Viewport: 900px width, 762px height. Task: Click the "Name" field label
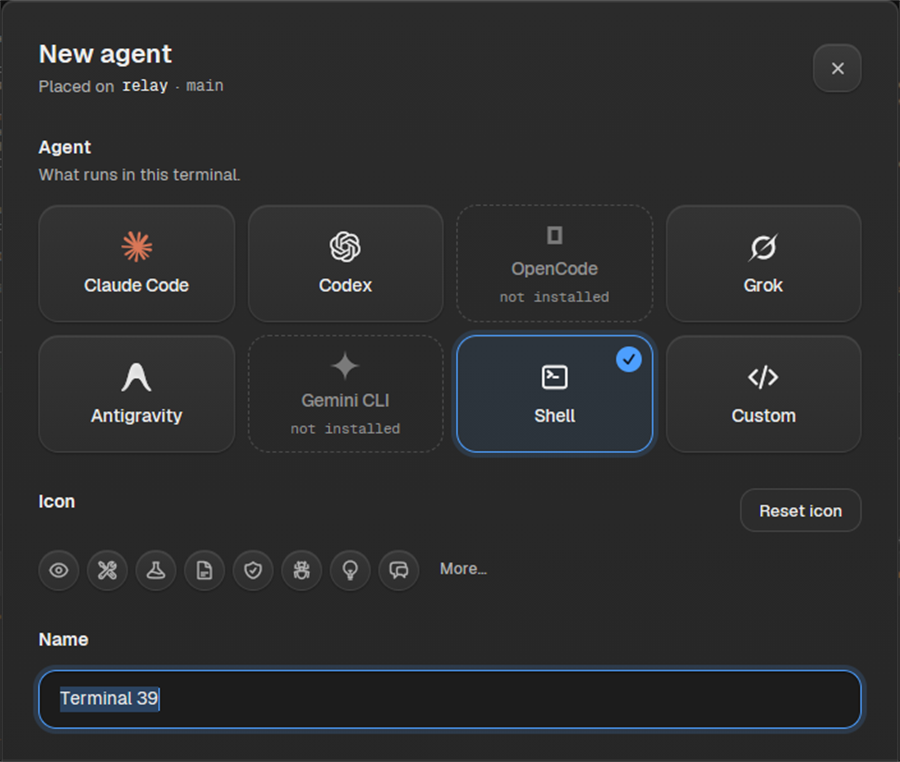pos(64,639)
